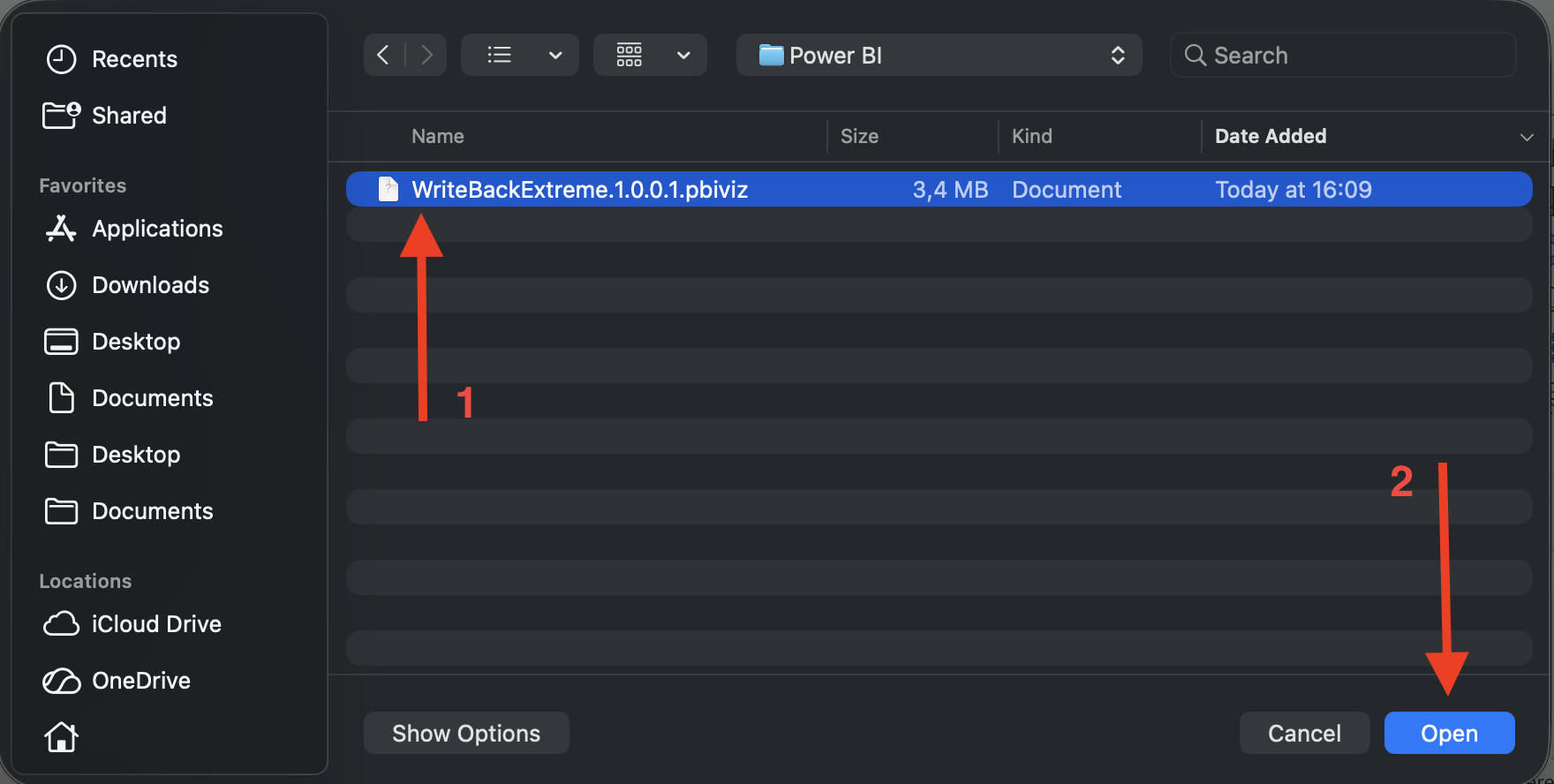1554x784 pixels.
Task: Go to Applications in Favorites
Action: (157, 229)
